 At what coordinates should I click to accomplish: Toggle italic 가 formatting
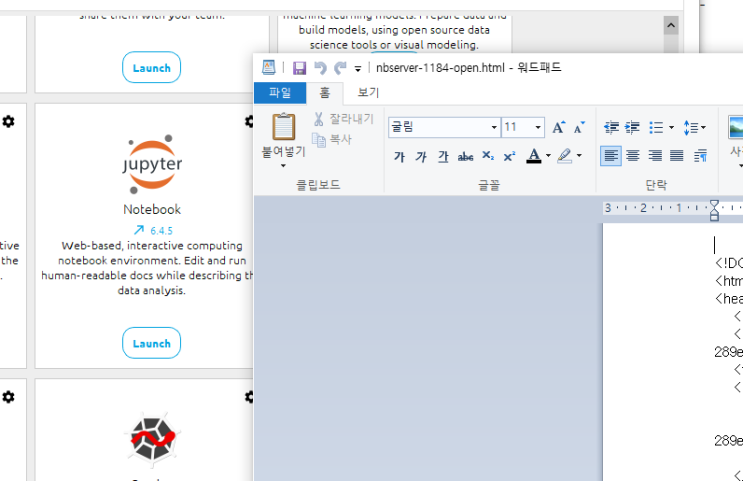[x=421, y=156]
